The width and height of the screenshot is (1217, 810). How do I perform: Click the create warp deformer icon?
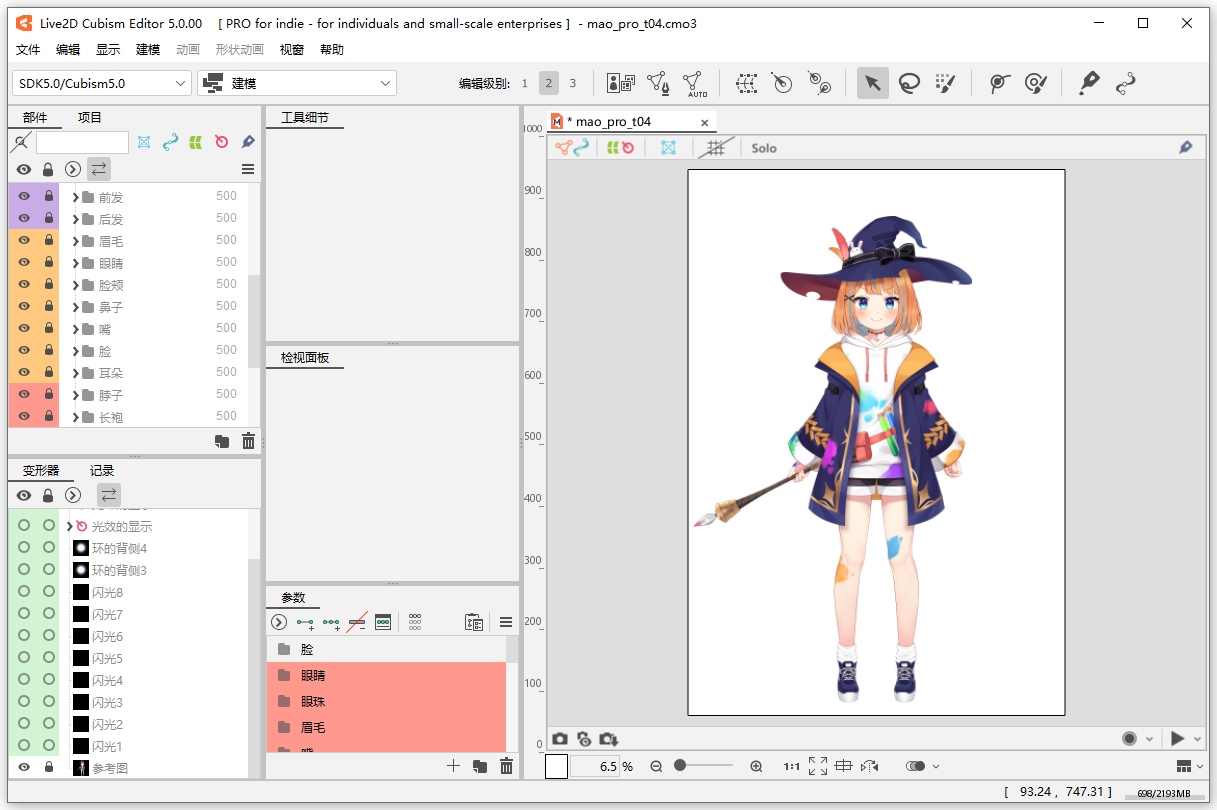(x=747, y=83)
